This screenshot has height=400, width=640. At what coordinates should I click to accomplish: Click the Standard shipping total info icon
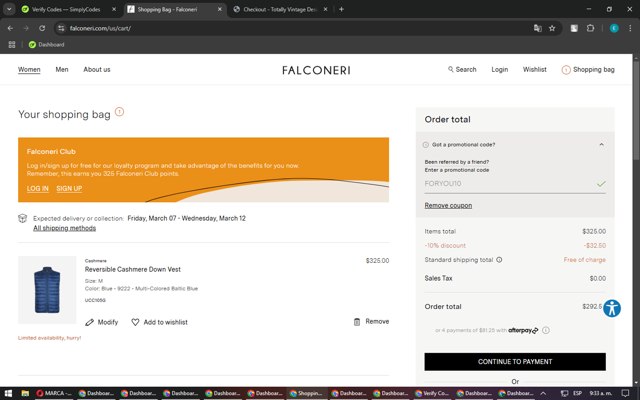[499, 260]
